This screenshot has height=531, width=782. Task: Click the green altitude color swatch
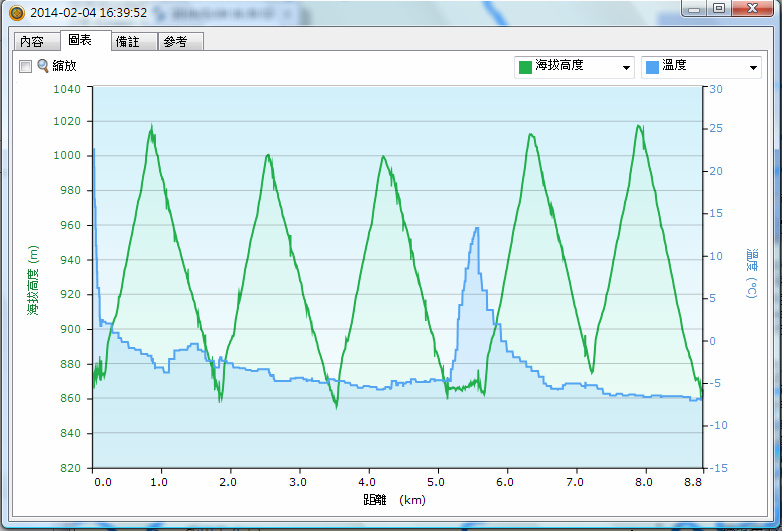point(524,67)
